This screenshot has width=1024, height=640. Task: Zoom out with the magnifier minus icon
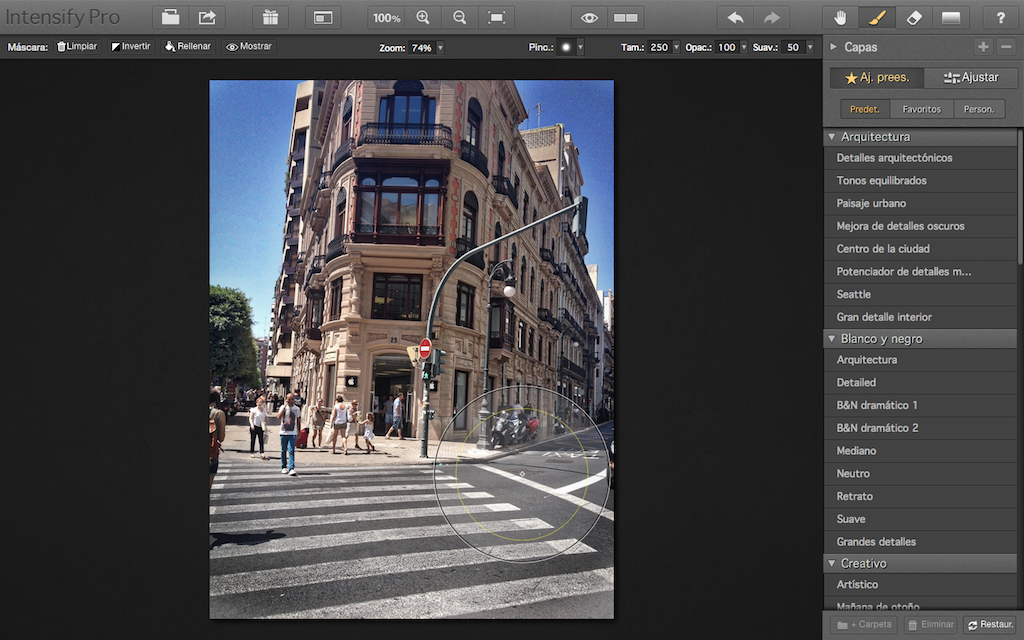click(460, 18)
